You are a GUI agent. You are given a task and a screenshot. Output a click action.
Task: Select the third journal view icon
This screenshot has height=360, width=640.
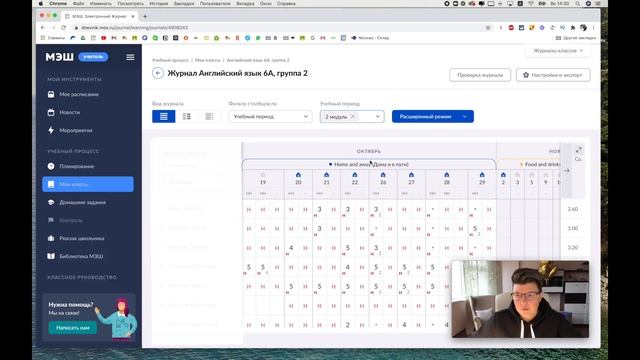[x=209, y=116]
